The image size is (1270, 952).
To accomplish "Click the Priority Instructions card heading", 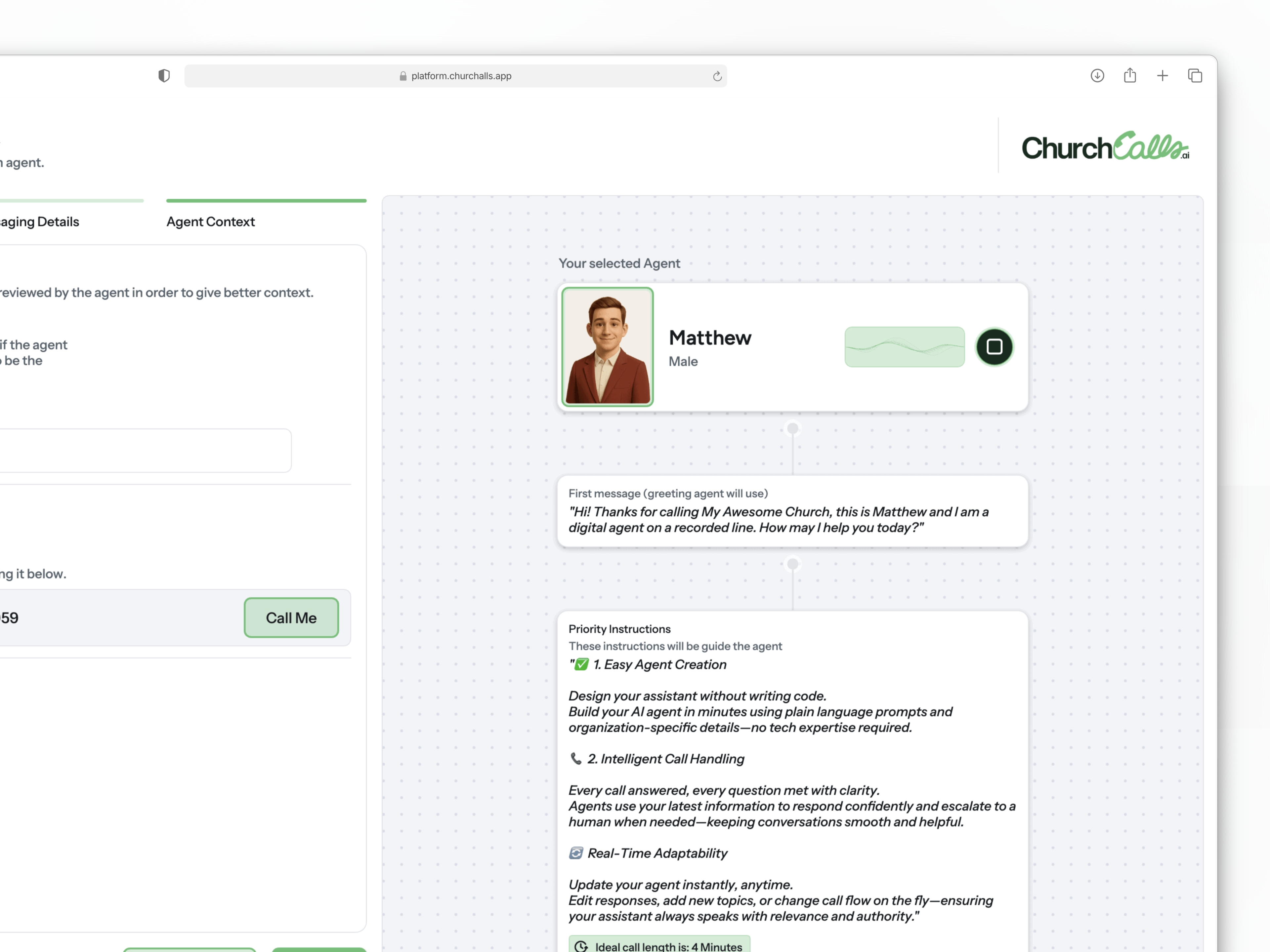I will pos(619,629).
